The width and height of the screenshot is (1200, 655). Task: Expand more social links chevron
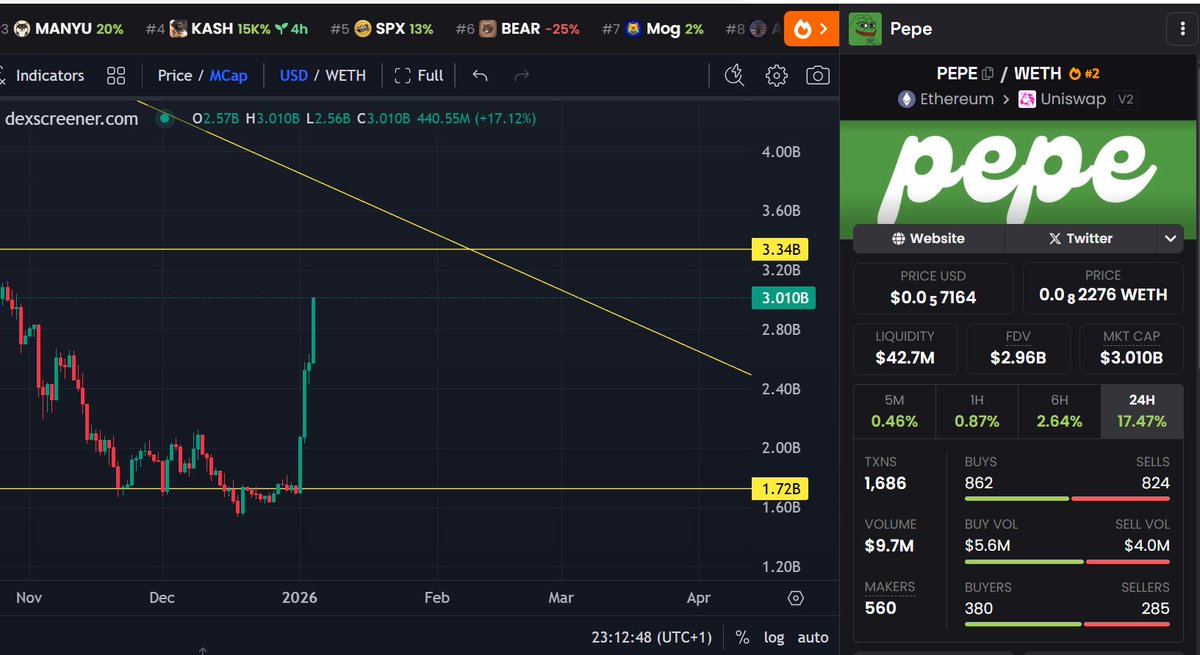[1170, 238]
